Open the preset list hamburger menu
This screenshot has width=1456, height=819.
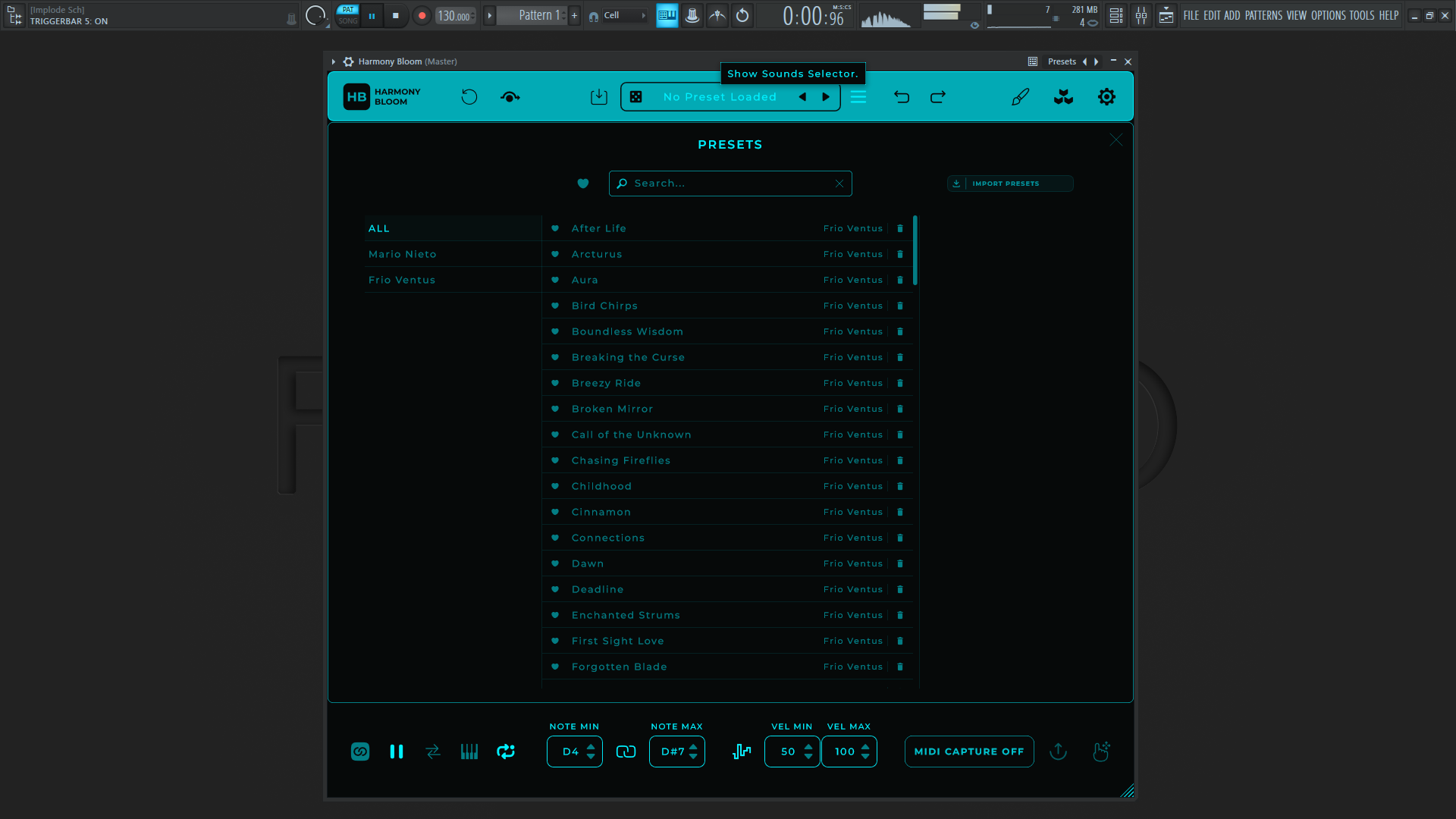coord(858,97)
